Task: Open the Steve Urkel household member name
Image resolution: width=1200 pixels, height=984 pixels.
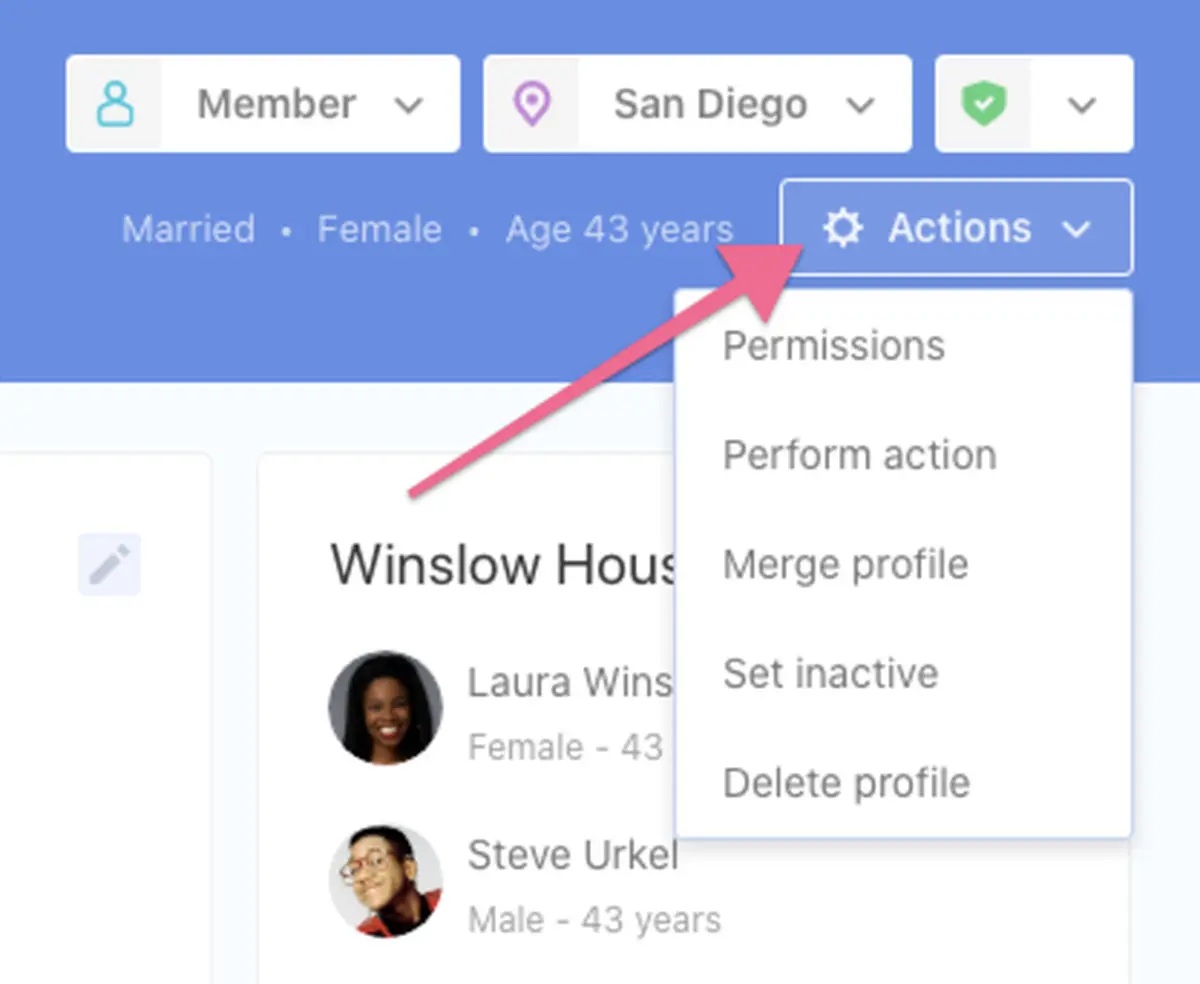Action: click(x=573, y=855)
